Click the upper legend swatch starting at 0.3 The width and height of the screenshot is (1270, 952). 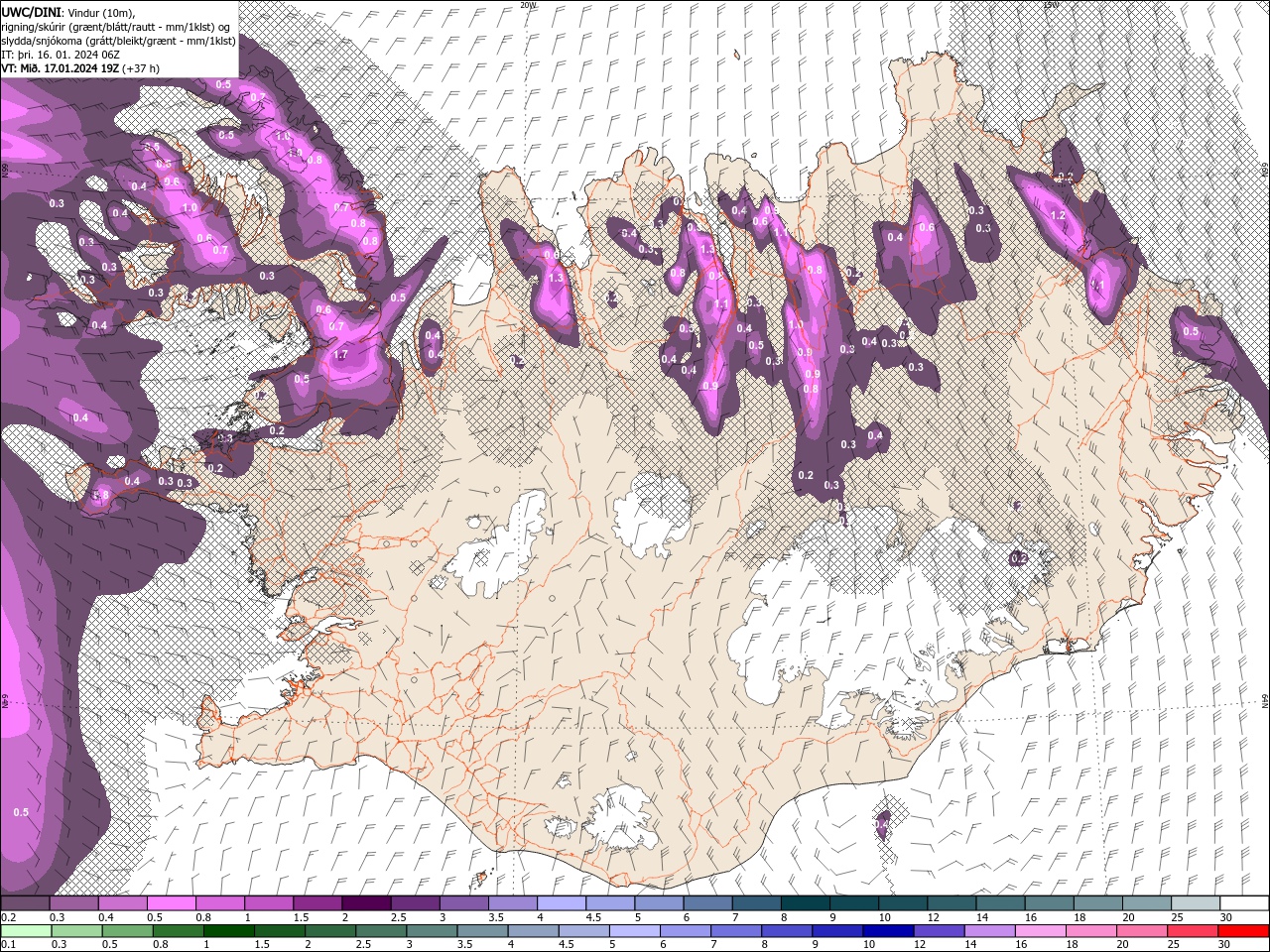[x=74, y=903]
